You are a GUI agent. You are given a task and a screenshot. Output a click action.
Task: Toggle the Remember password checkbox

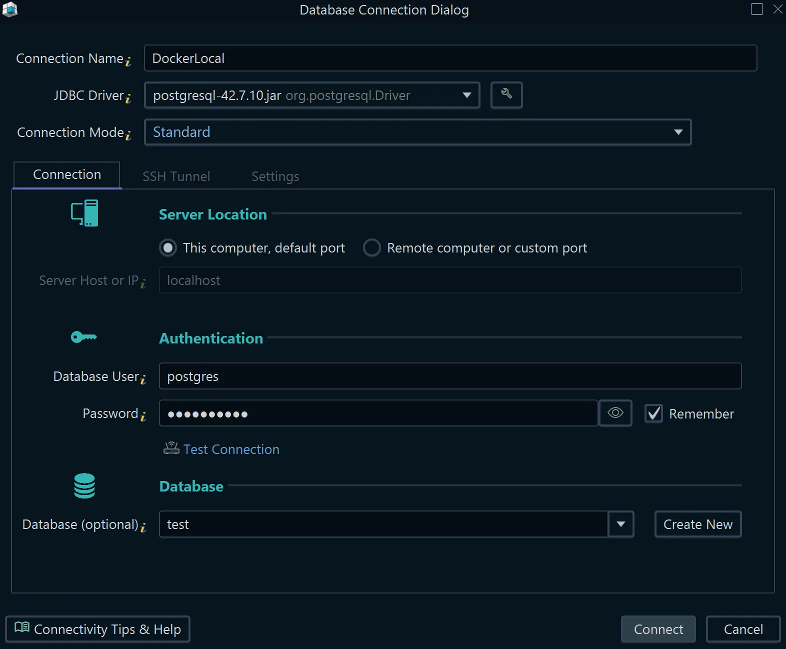coord(653,413)
